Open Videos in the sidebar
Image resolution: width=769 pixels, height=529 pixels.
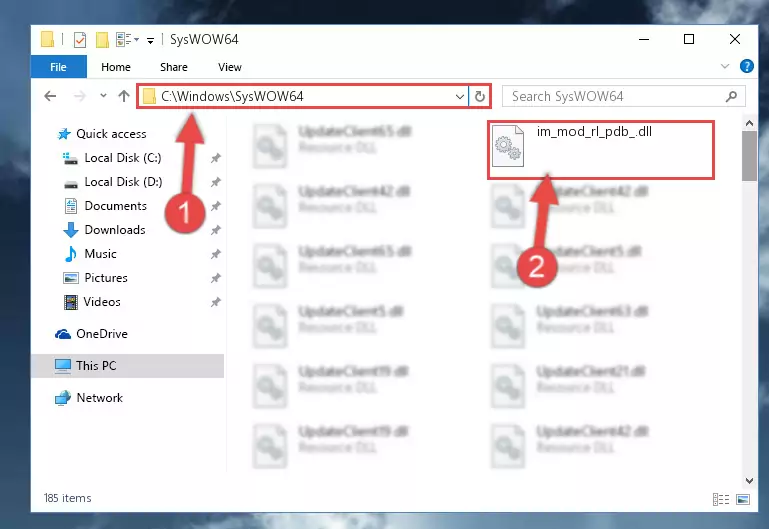(92, 302)
